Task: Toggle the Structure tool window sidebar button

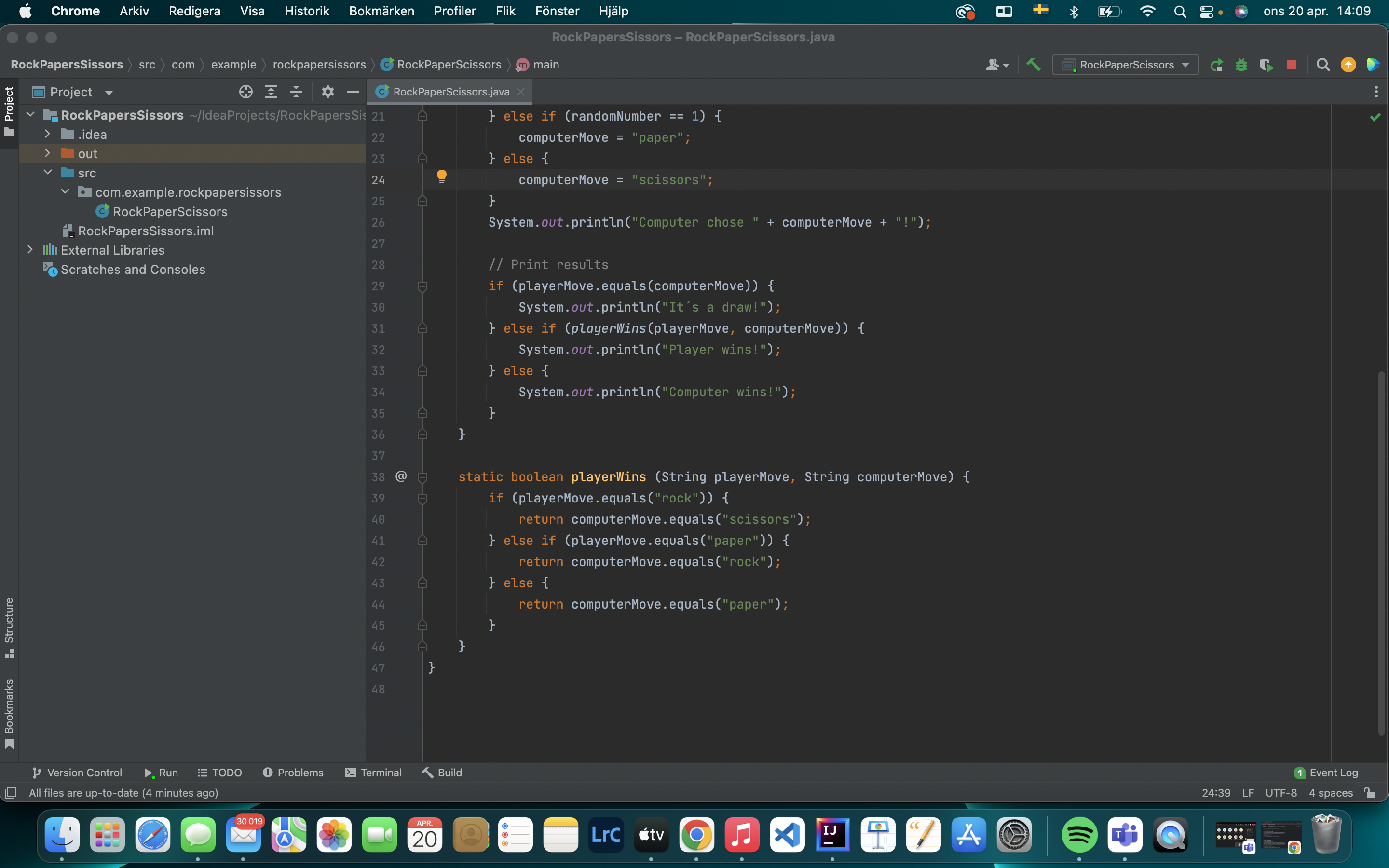Action: 9,627
